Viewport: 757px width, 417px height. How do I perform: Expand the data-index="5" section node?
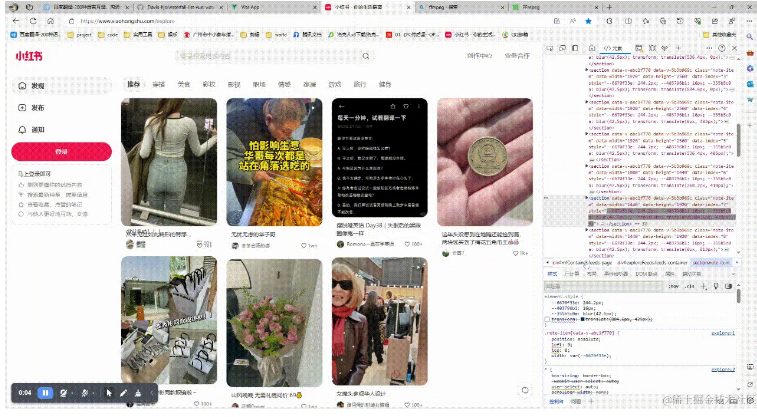coord(587,134)
